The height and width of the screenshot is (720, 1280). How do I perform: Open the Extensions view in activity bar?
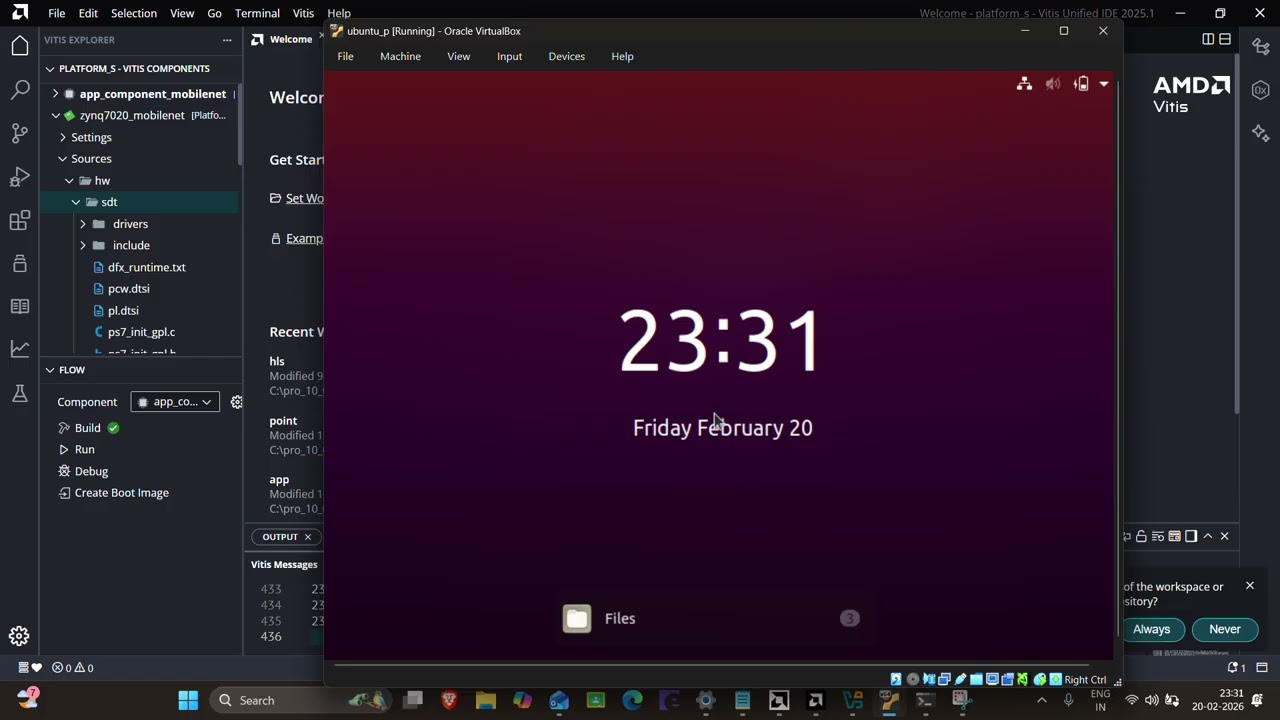coord(19,220)
